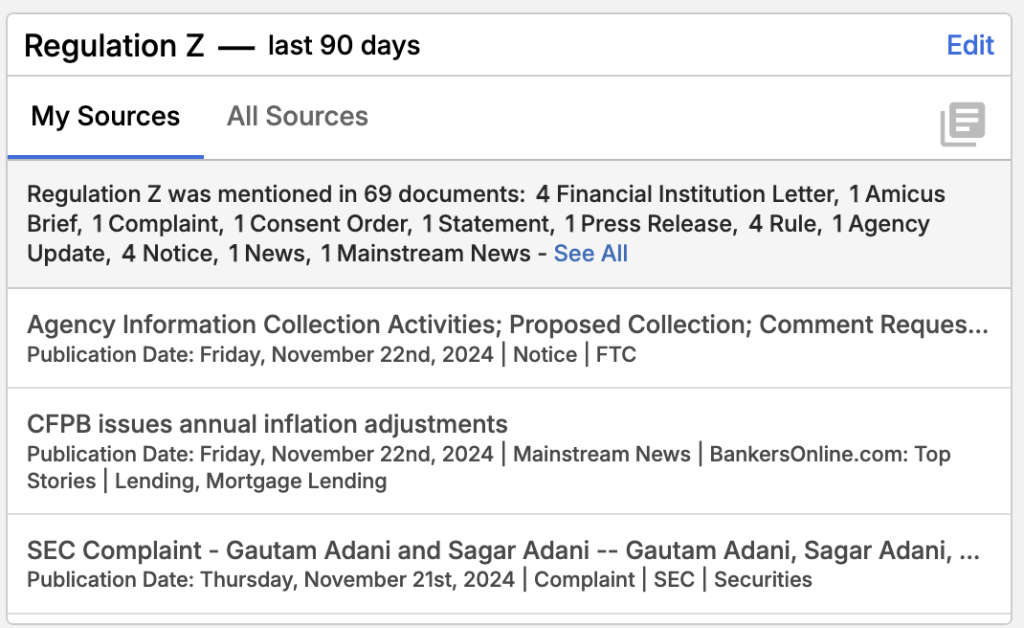Open CFPB issues annual inflation adjustments
The image size is (1024, 628).
tap(267, 423)
